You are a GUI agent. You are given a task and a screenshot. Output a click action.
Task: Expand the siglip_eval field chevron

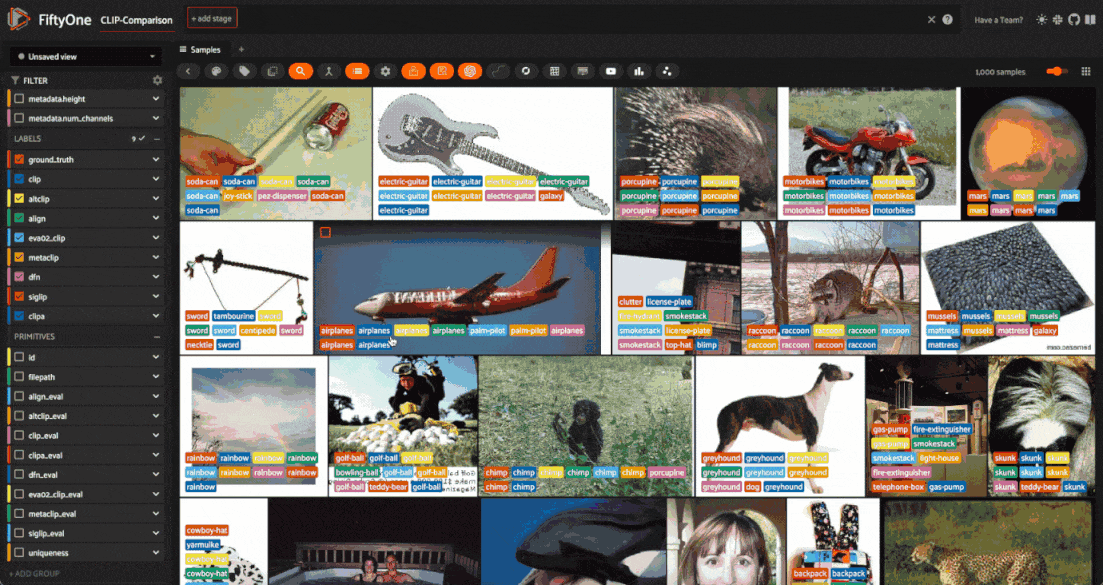pos(155,533)
